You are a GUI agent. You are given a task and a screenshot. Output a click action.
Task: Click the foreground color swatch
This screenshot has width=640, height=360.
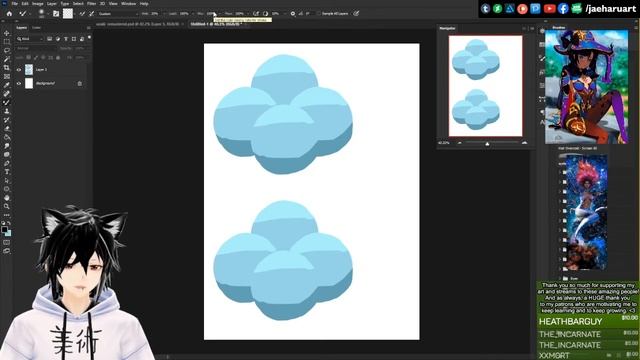(4, 229)
